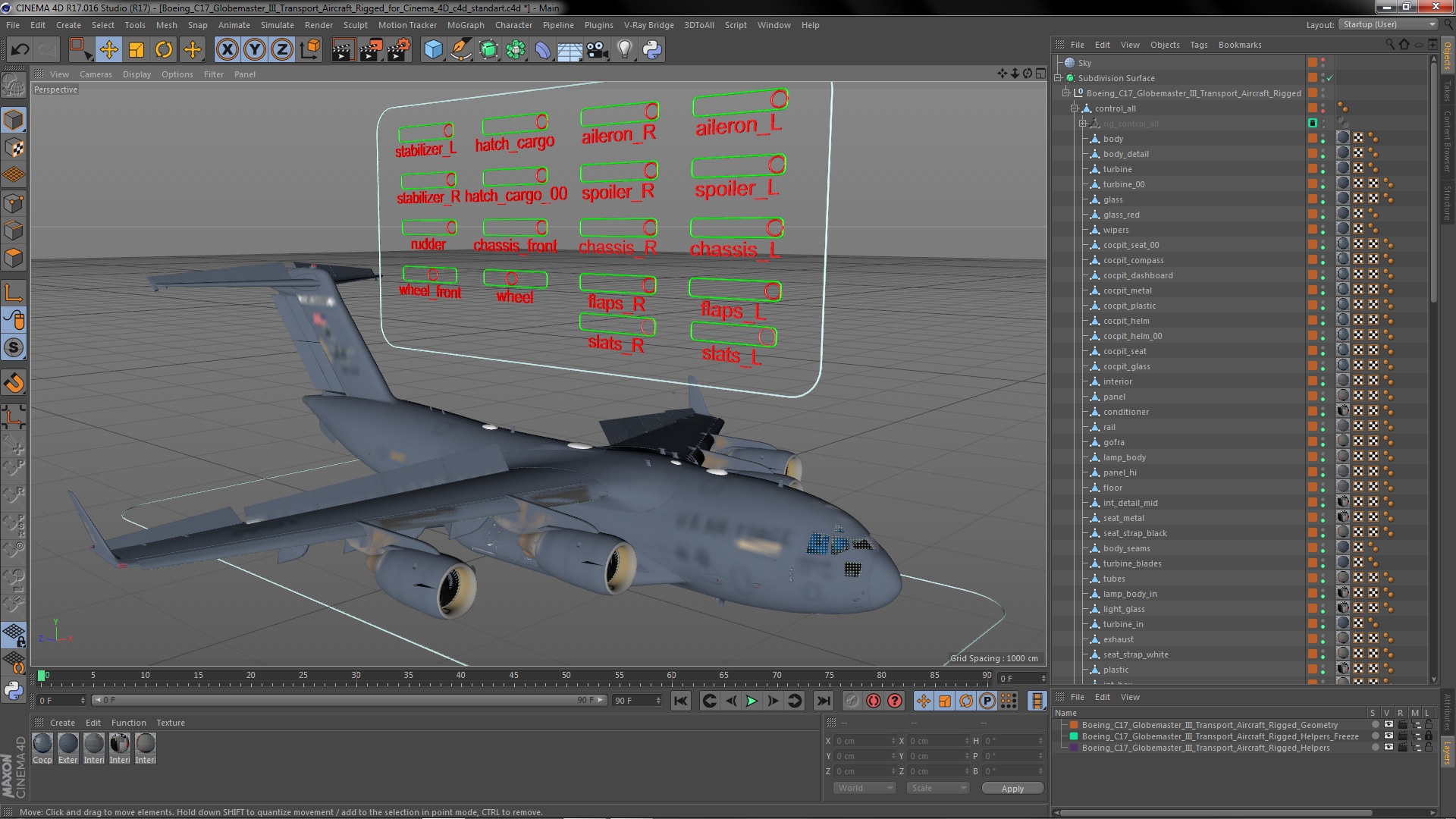Click Cocp material thumbnail

pos(42,743)
